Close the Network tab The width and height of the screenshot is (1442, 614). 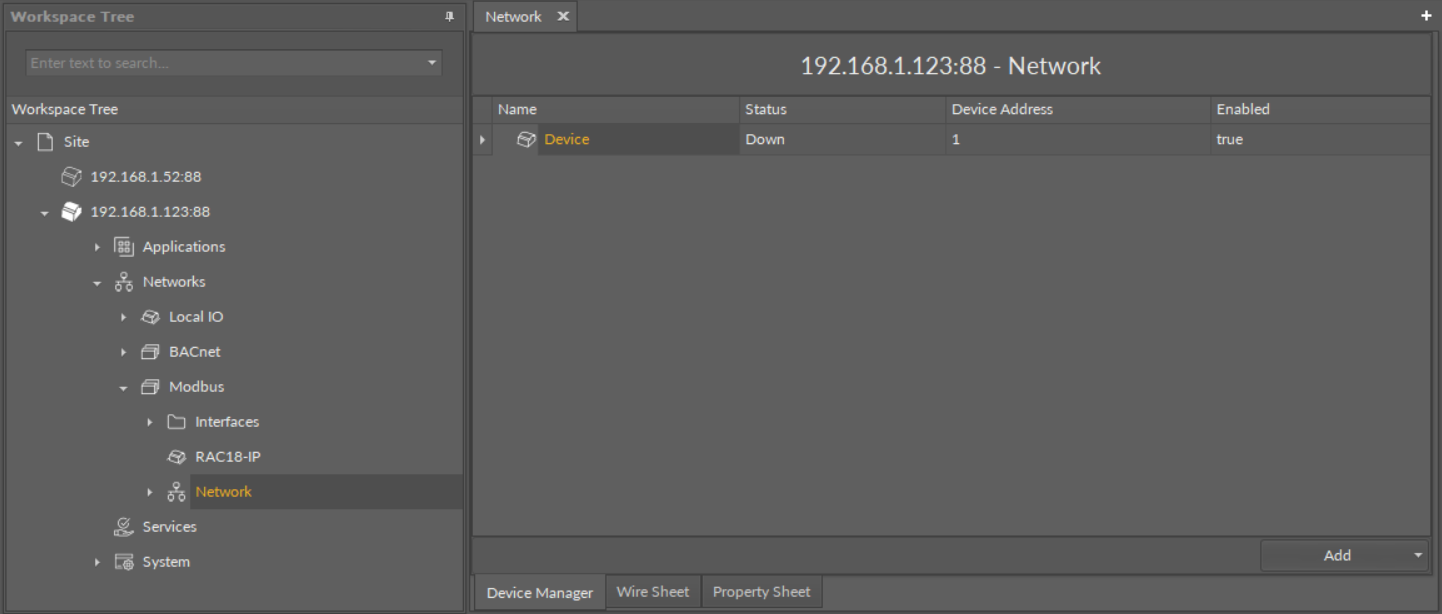click(563, 17)
